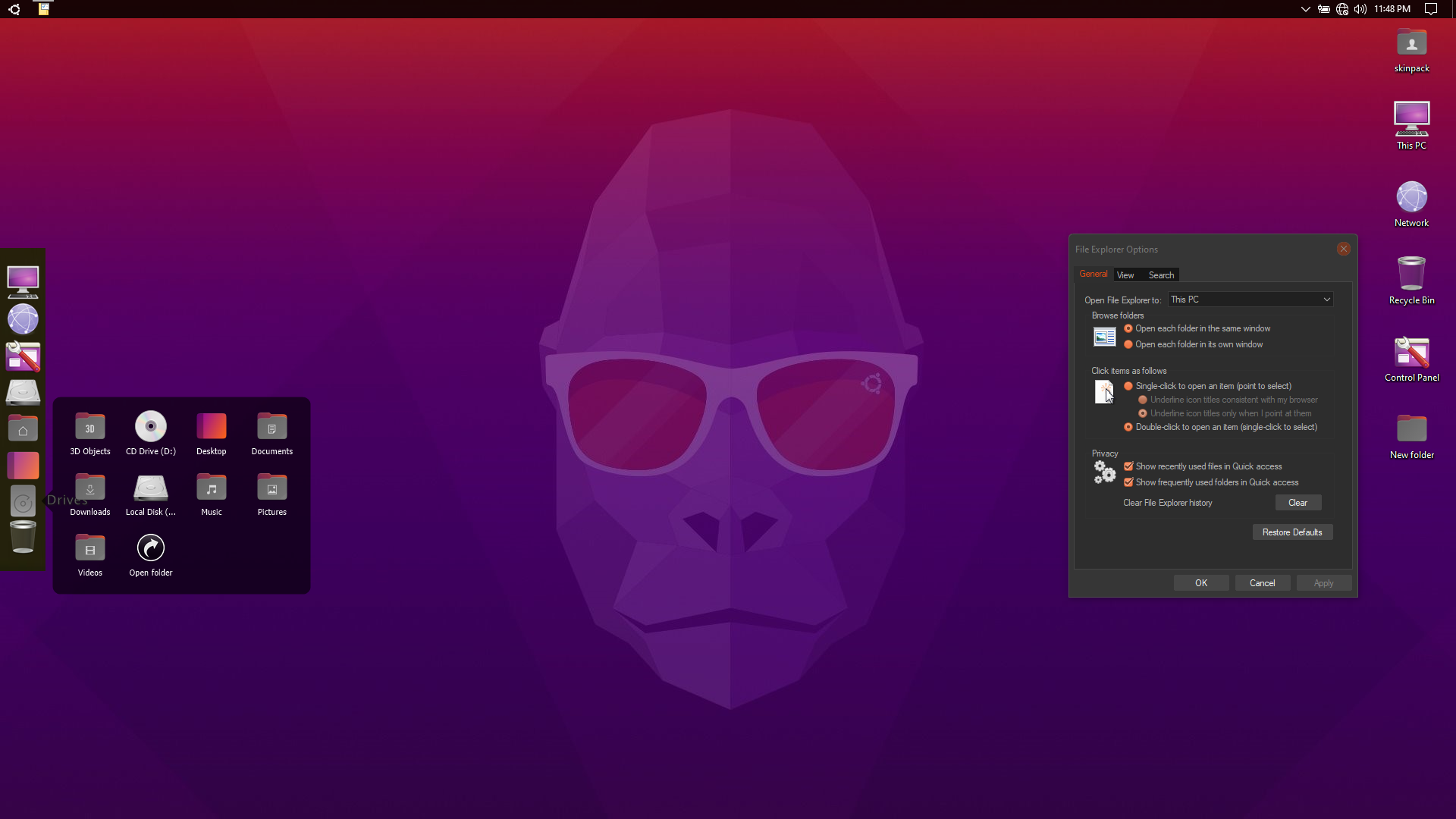Click the clock in the top bar

pyautogui.click(x=1392, y=9)
